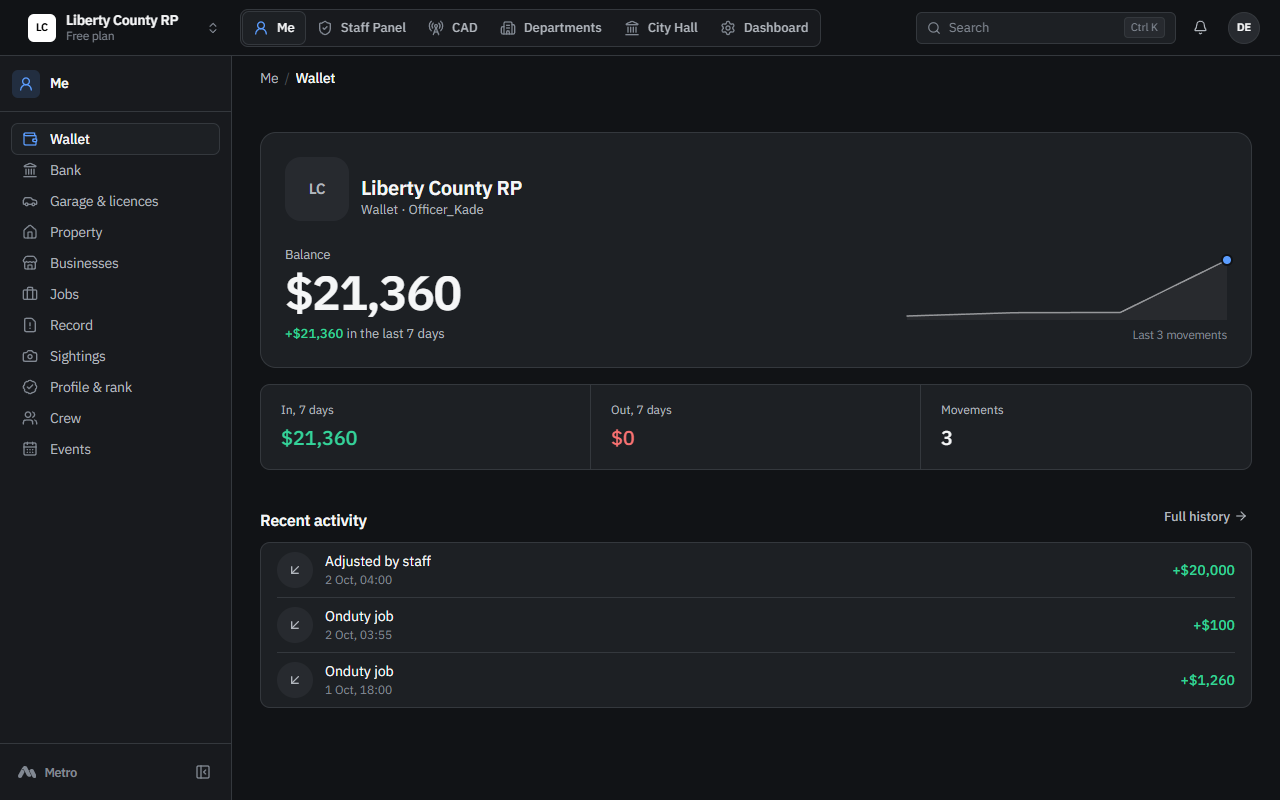Open Garage & licences page
The width and height of the screenshot is (1280, 800).
click(x=115, y=201)
